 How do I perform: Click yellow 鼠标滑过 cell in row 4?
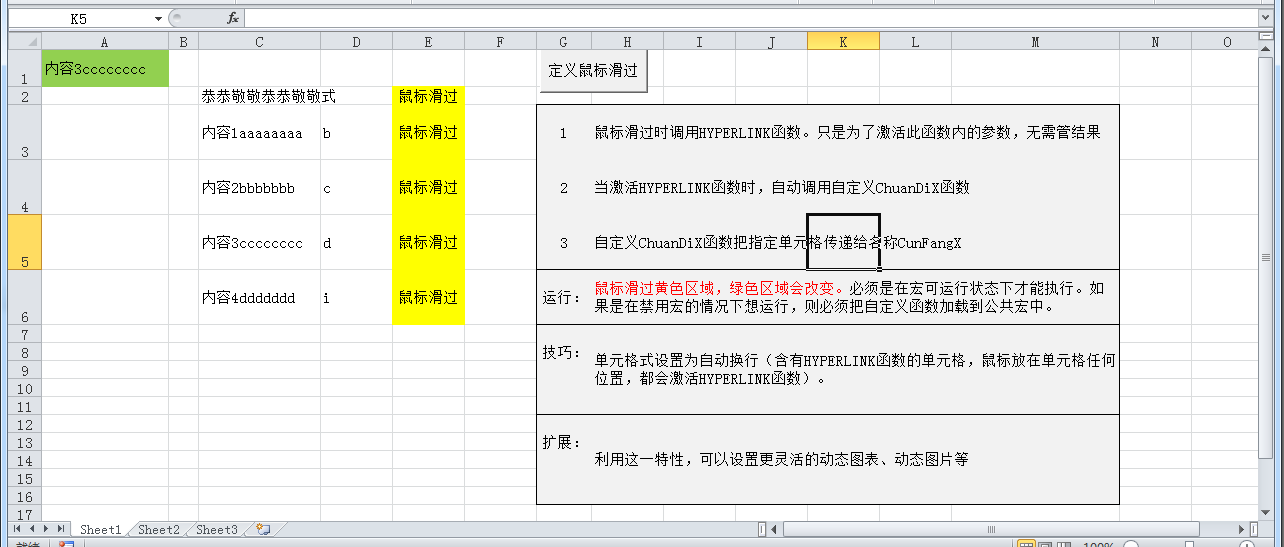coord(428,188)
